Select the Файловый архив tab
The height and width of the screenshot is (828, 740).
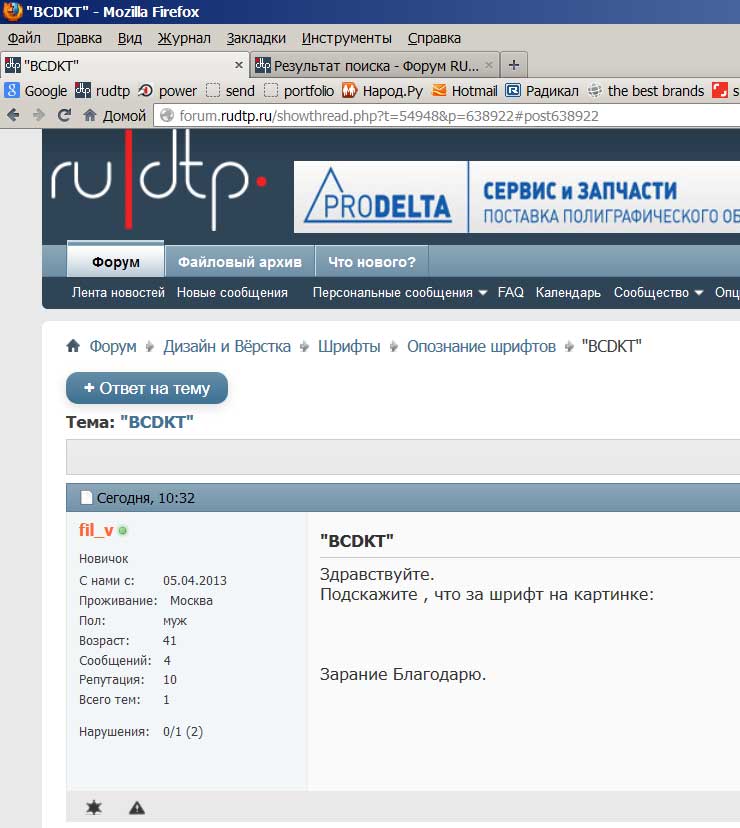pyautogui.click(x=240, y=261)
